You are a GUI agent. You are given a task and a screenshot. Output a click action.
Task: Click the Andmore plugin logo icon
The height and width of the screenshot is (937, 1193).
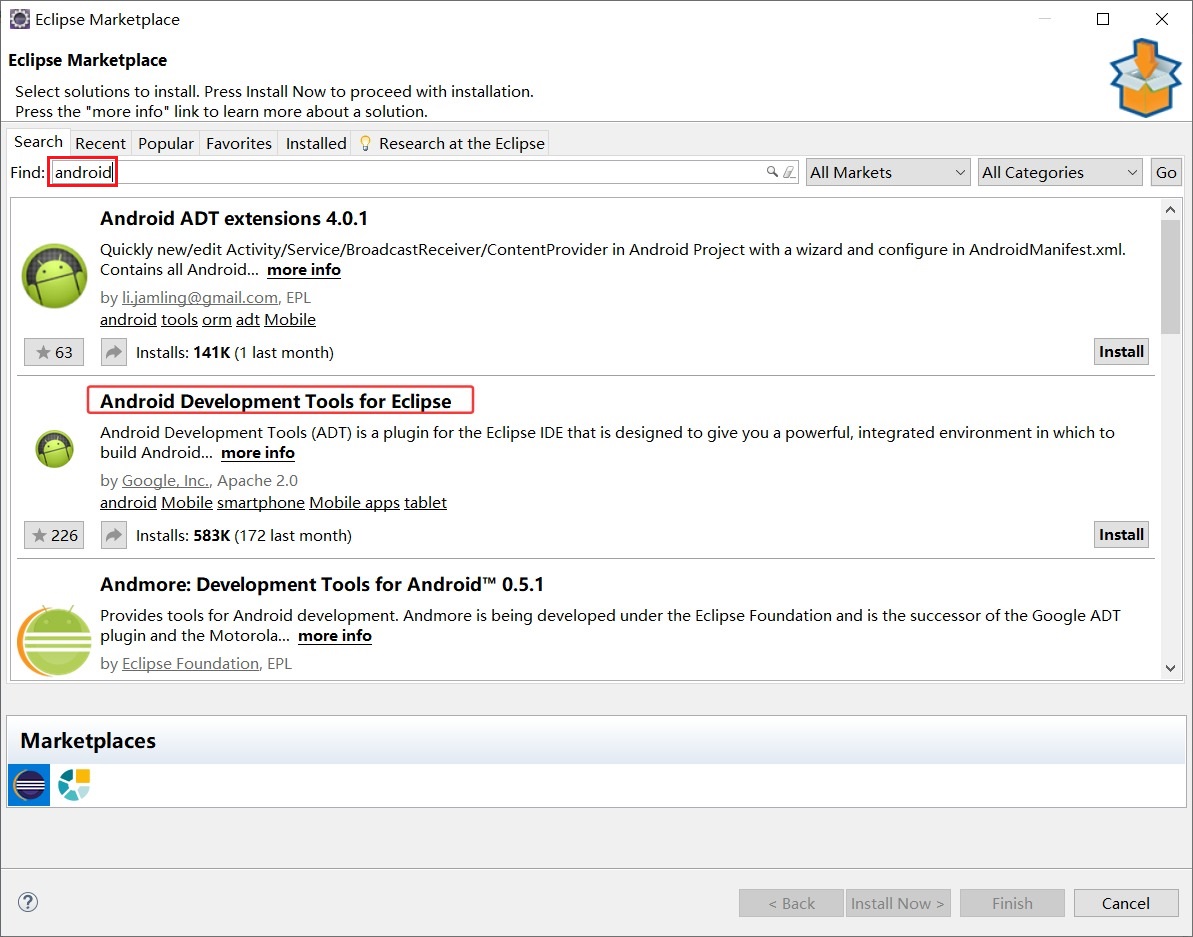(x=54, y=640)
